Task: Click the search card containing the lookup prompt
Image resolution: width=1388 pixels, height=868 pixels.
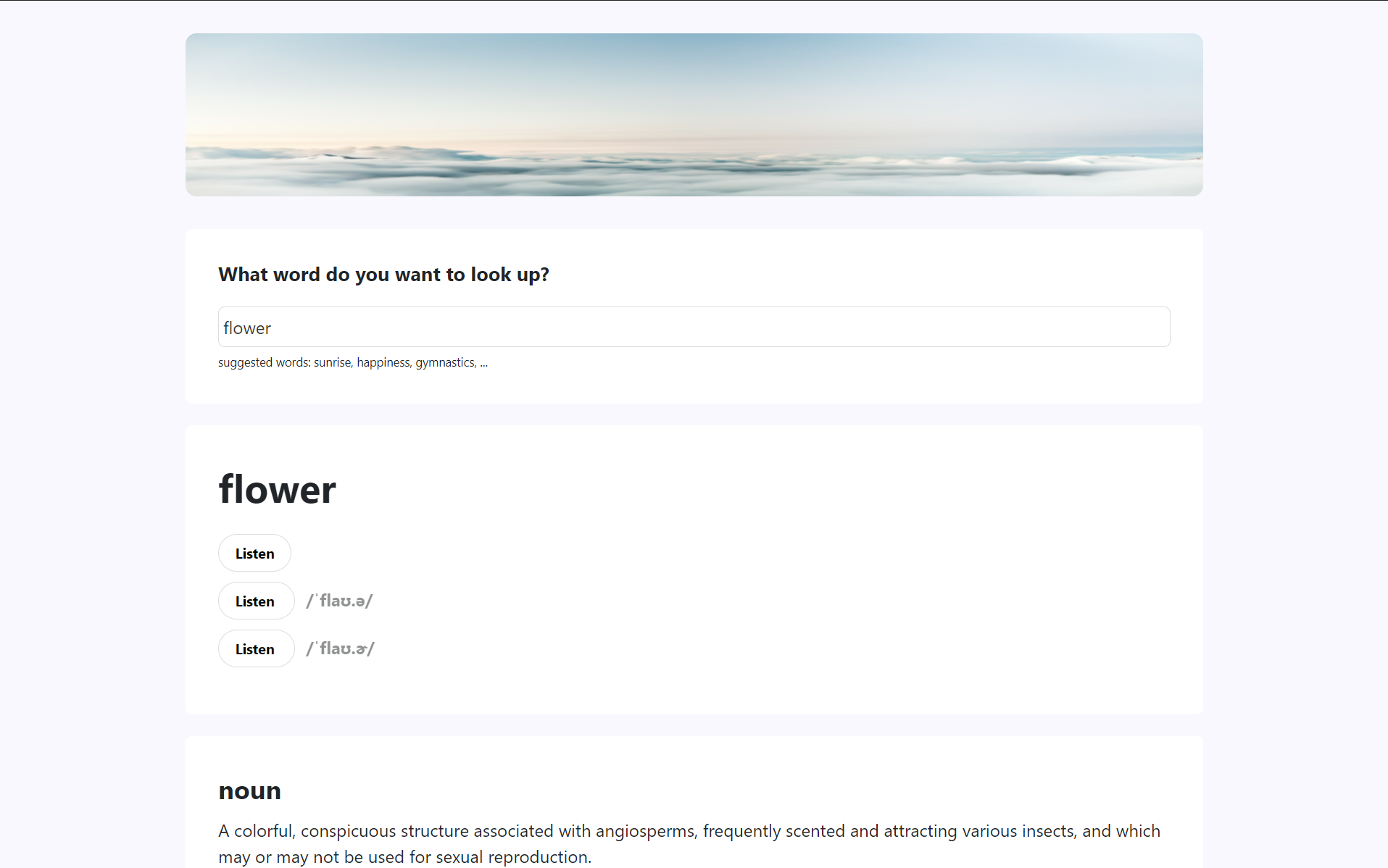Action: pos(693,315)
